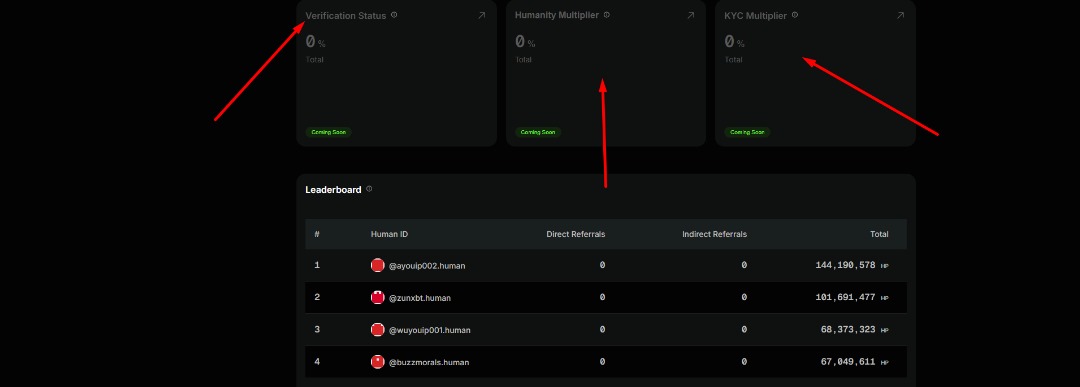Image resolution: width=1080 pixels, height=387 pixels.
Task: Show info tooltip next to Humanity Multiplier
Action: click(607, 14)
